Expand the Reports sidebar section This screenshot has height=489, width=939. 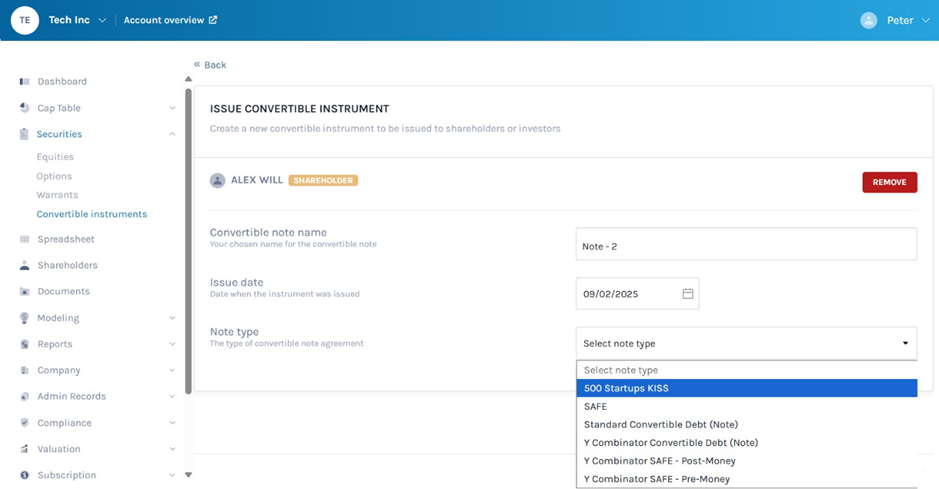click(x=172, y=344)
